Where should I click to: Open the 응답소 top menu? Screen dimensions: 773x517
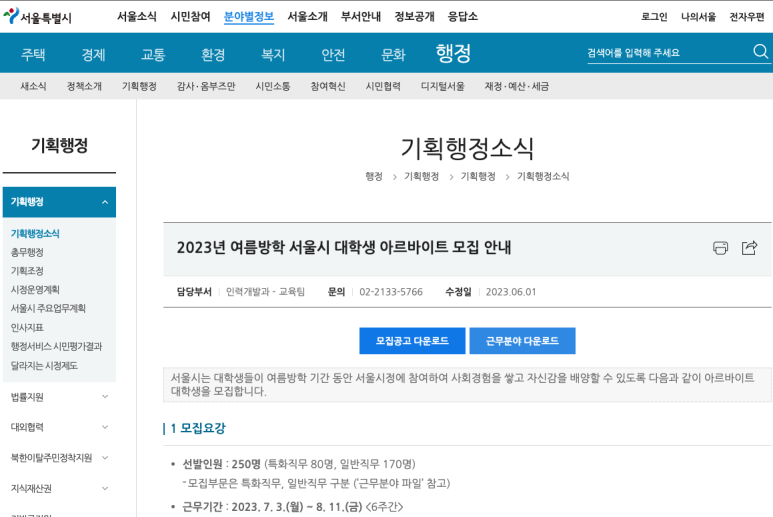coord(462,17)
